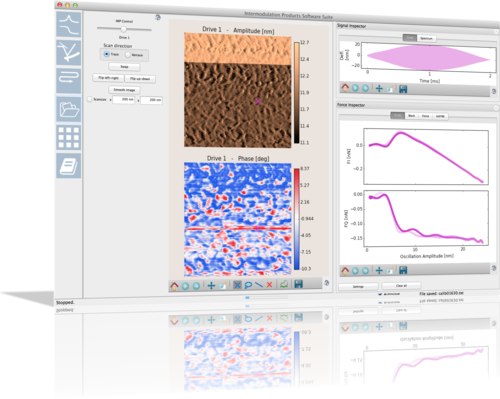Click the Swap button

tap(124, 67)
